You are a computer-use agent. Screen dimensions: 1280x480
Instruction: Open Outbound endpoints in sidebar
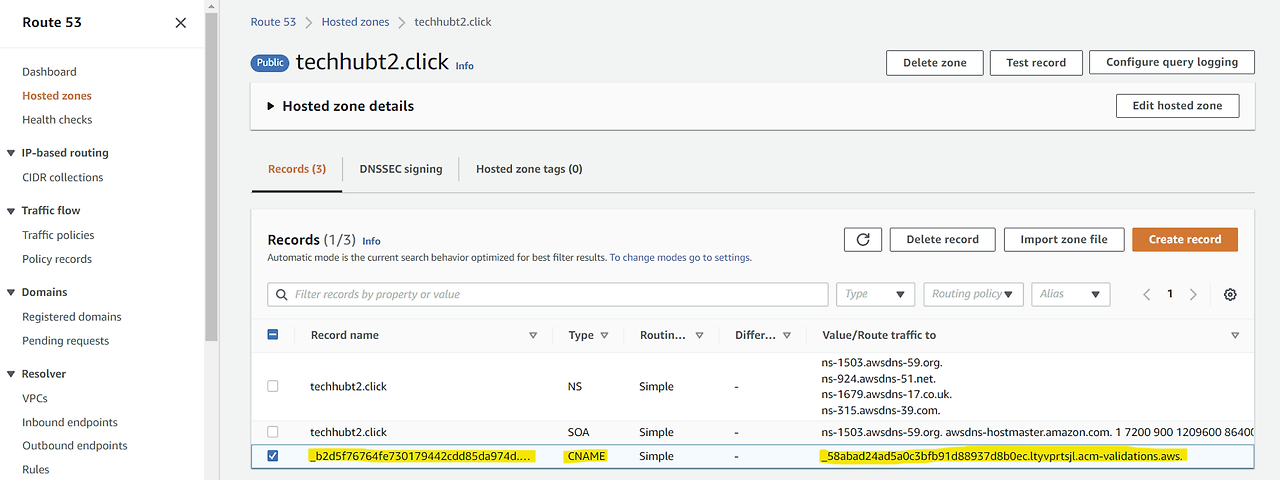[75, 446]
